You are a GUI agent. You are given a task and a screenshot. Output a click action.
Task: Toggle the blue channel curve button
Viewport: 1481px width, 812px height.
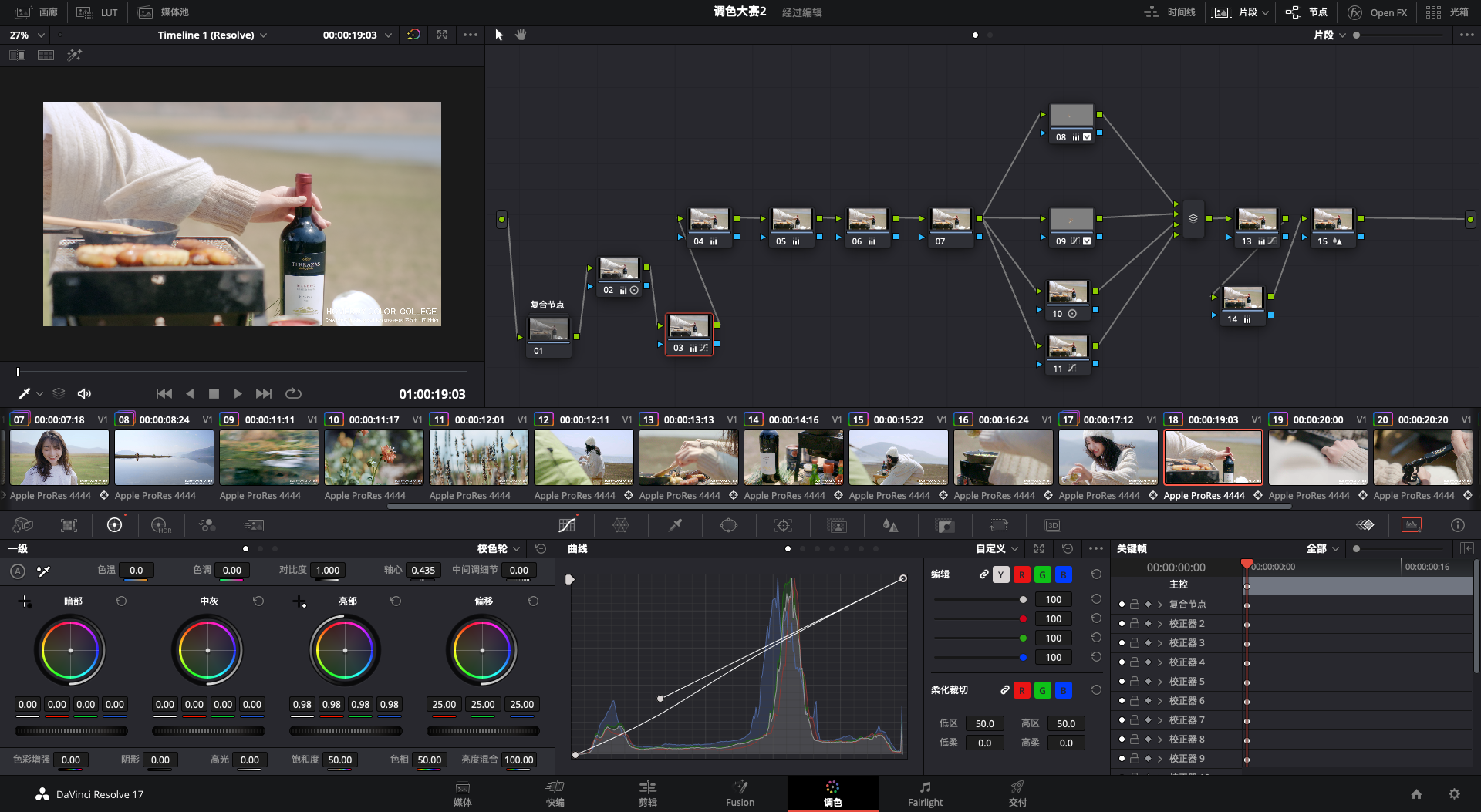click(x=1063, y=574)
